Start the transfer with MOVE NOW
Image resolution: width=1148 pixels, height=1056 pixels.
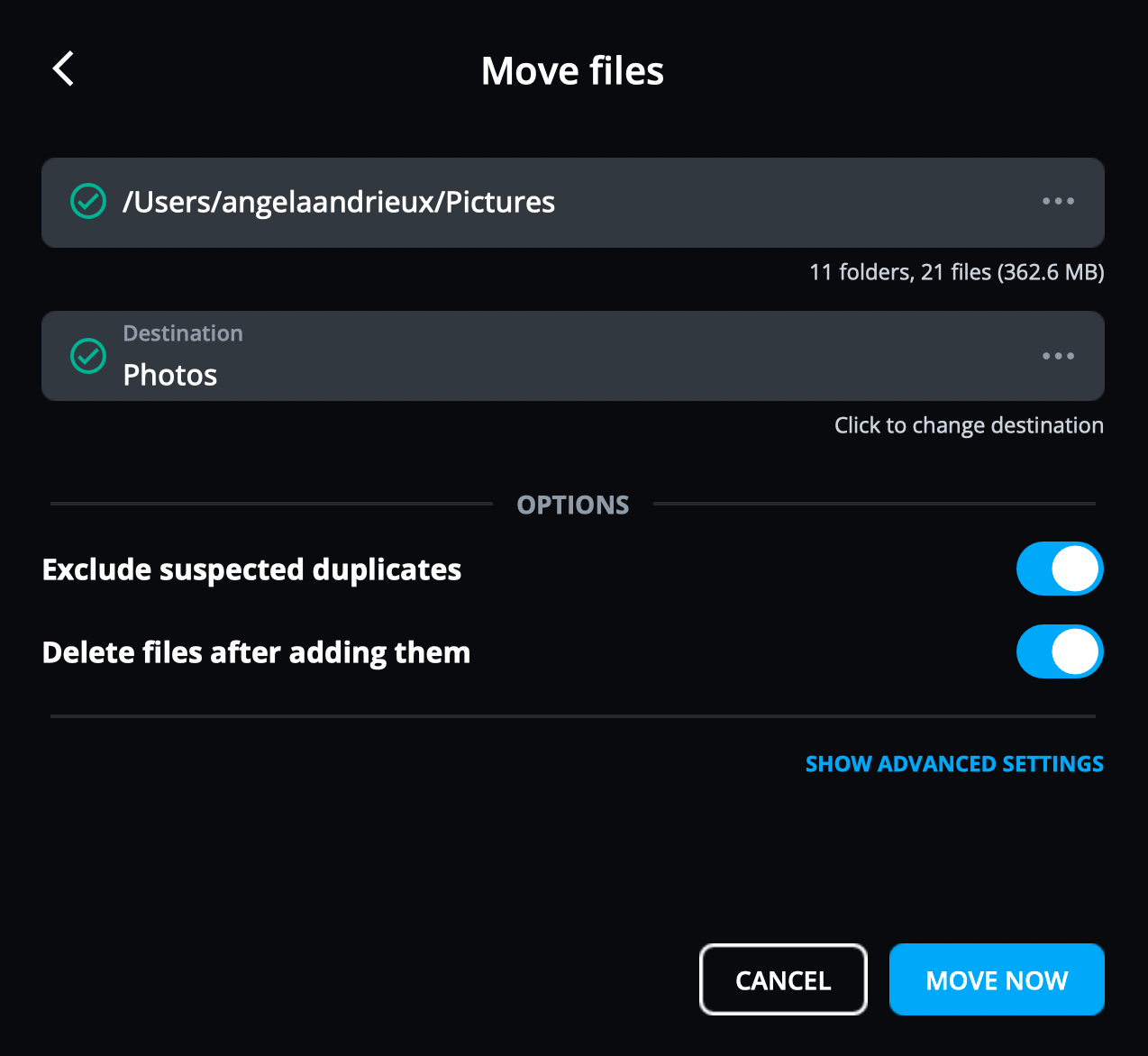(x=997, y=979)
